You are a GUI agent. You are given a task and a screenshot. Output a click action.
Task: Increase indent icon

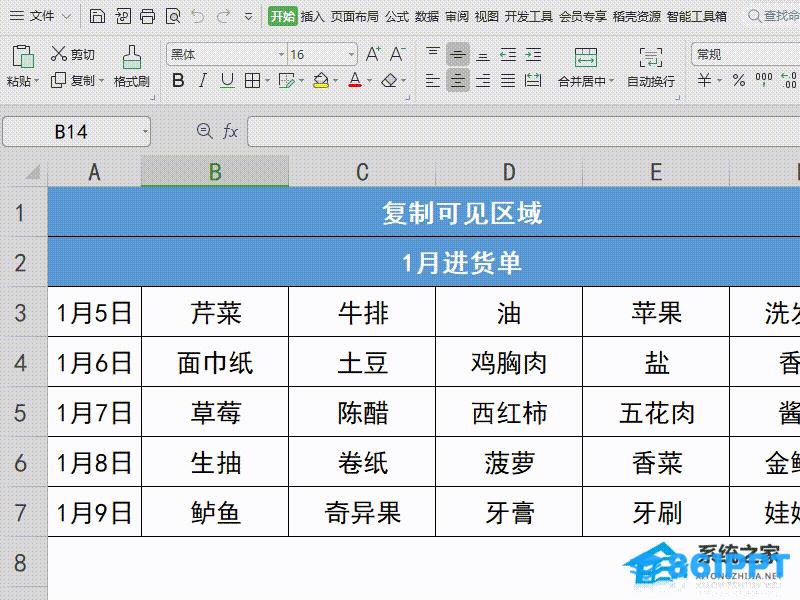[533, 54]
